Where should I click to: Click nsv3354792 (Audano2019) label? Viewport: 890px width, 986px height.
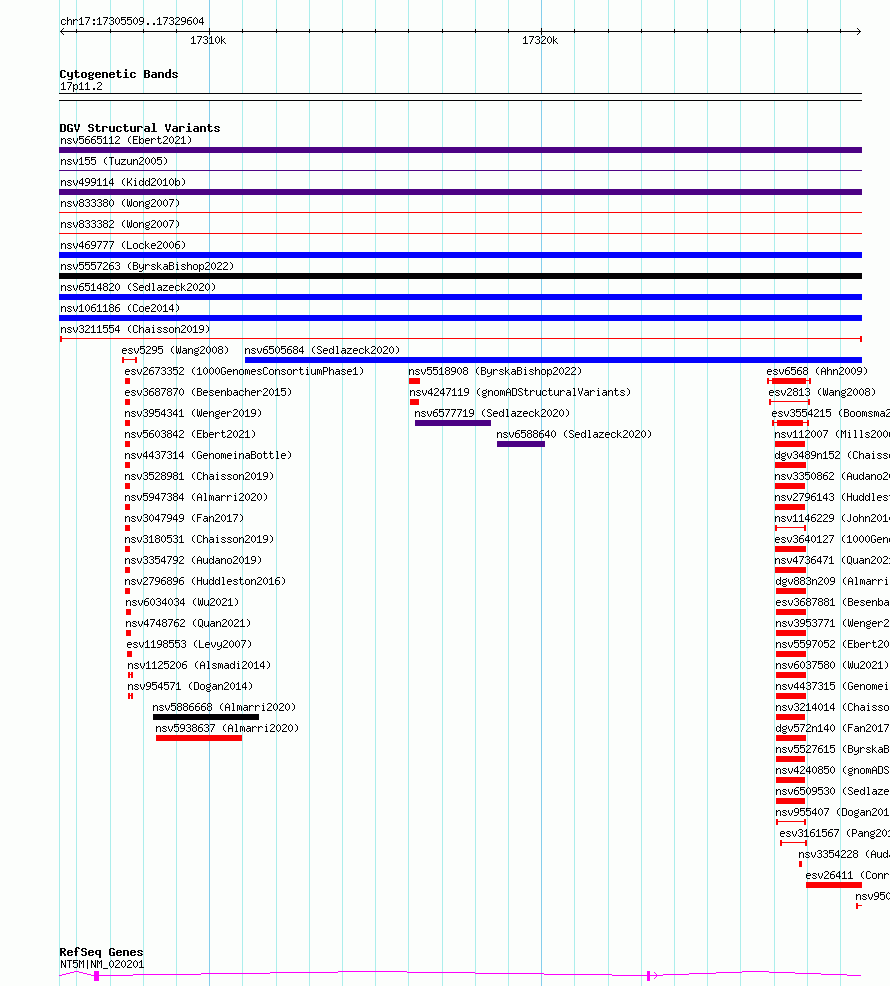click(x=193, y=560)
